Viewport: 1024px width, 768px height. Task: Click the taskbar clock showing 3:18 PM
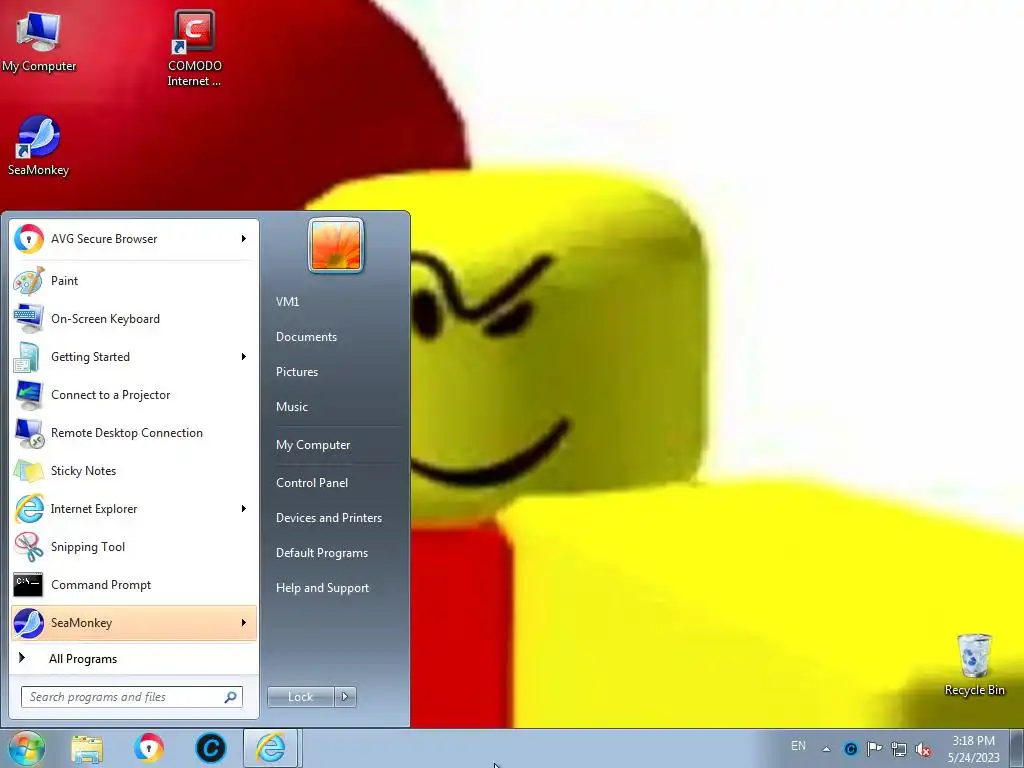(973, 749)
